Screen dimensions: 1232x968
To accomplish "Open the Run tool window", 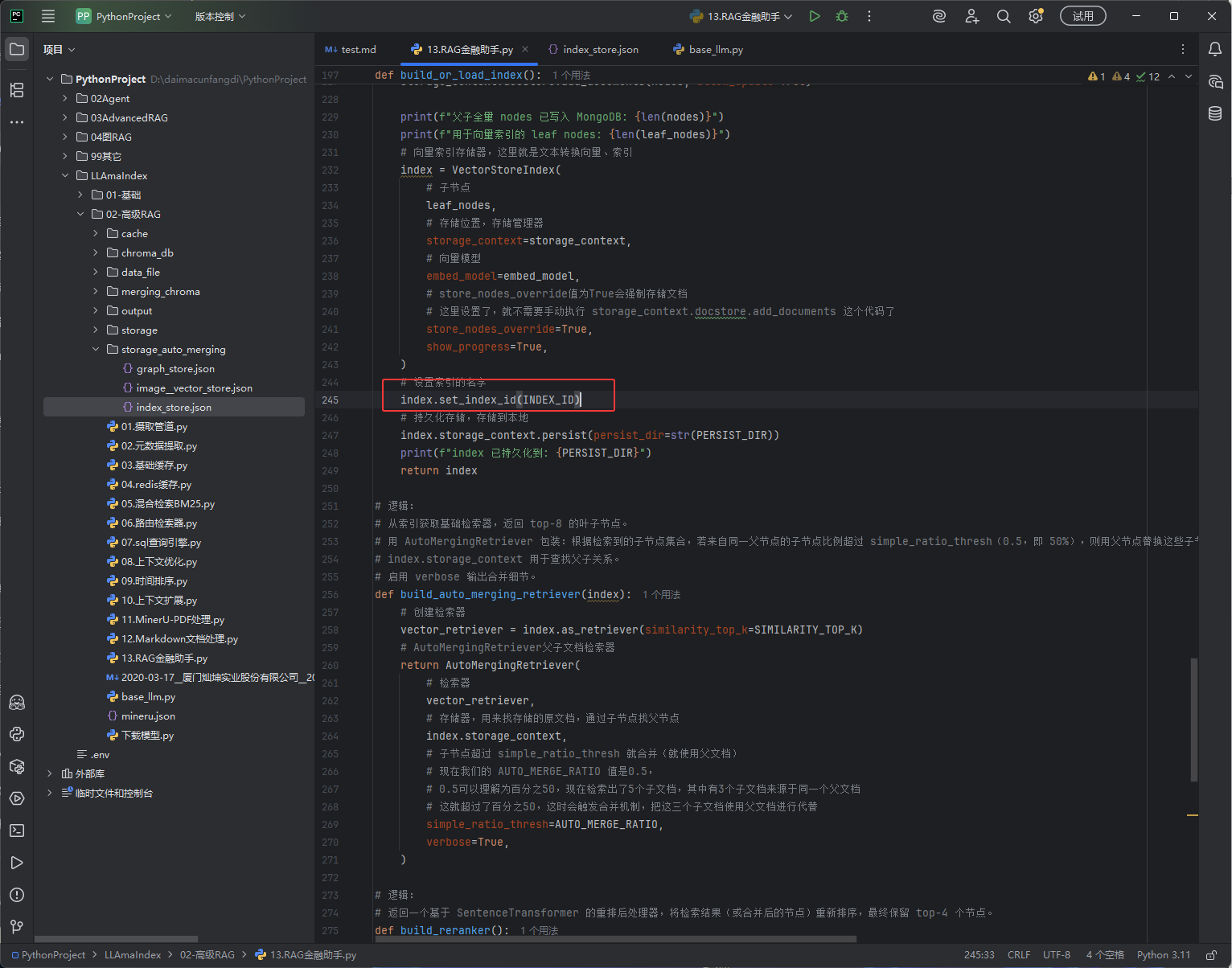I will click(17, 863).
